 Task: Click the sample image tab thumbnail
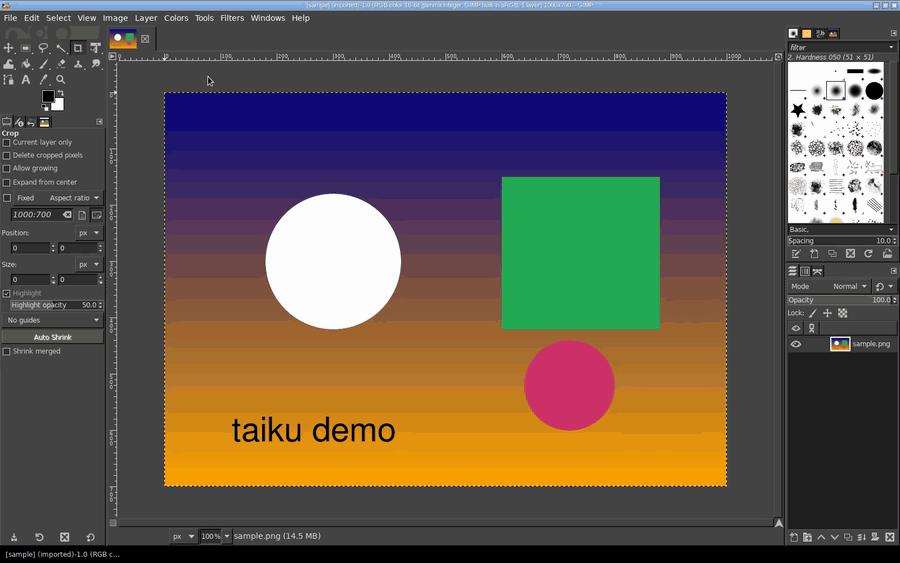coord(123,39)
